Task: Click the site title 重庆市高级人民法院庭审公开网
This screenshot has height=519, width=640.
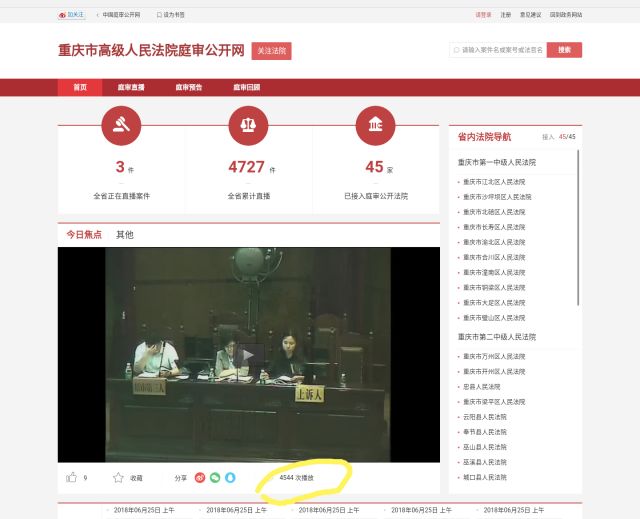Action: [151, 51]
